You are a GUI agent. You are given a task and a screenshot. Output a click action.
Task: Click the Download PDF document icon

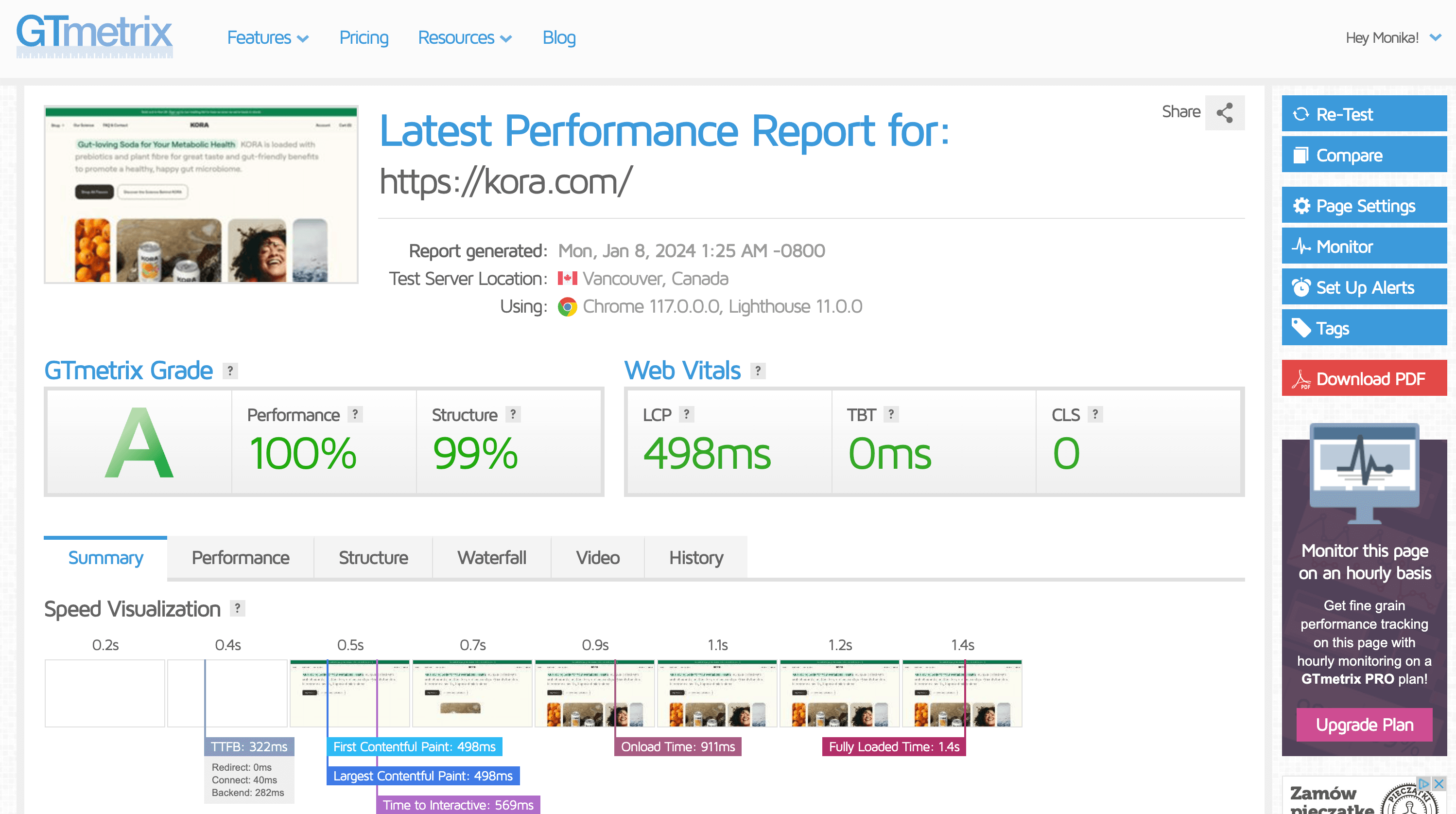(x=1301, y=379)
